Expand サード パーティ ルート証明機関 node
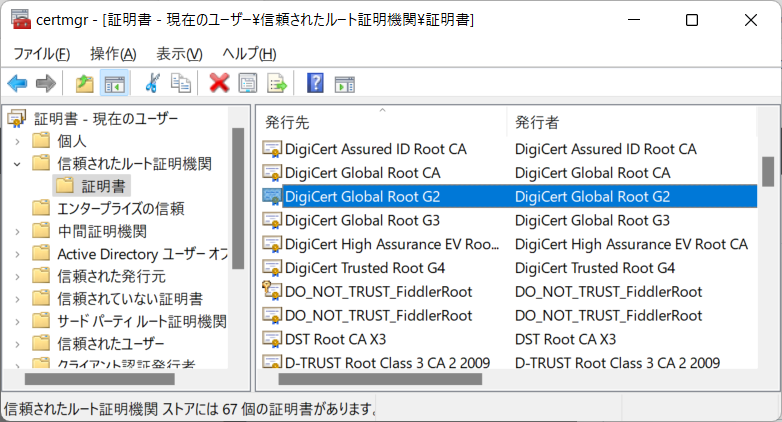The image size is (782, 422). pyautogui.click(x=17, y=322)
